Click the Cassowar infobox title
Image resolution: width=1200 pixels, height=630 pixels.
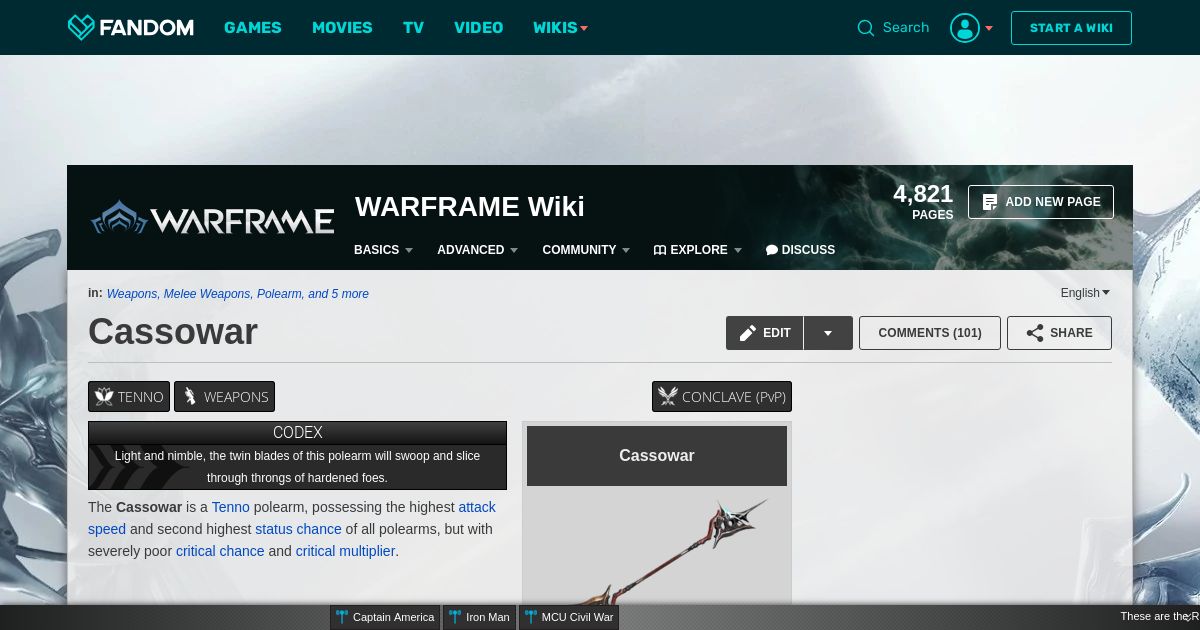tap(657, 455)
